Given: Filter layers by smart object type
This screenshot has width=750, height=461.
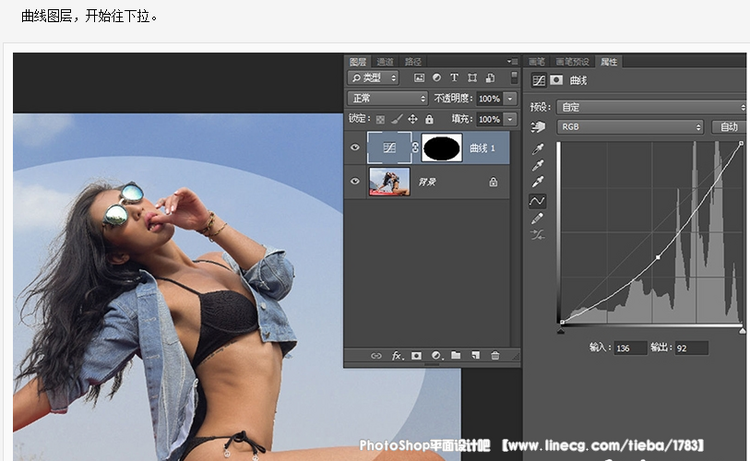Looking at the screenshot, I should pyautogui.click(x=490, y=77).
